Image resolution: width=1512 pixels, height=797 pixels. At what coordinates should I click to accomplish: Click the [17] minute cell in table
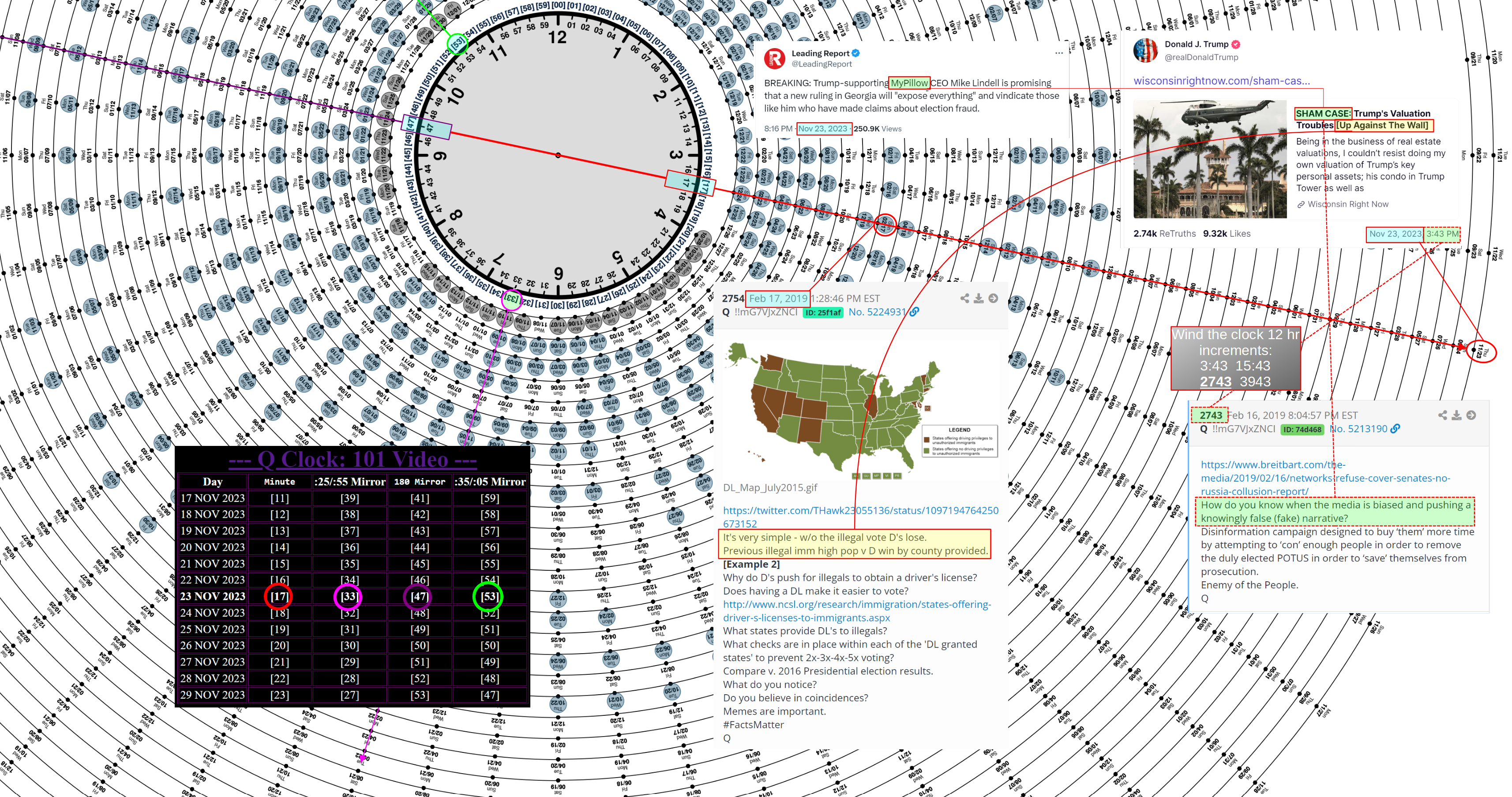tap(279, 596)
